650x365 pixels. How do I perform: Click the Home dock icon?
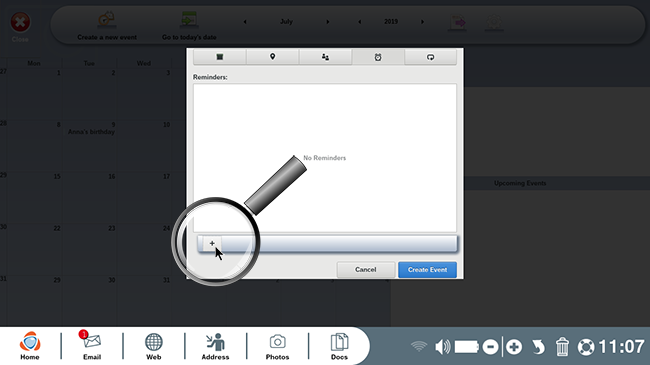30,346
